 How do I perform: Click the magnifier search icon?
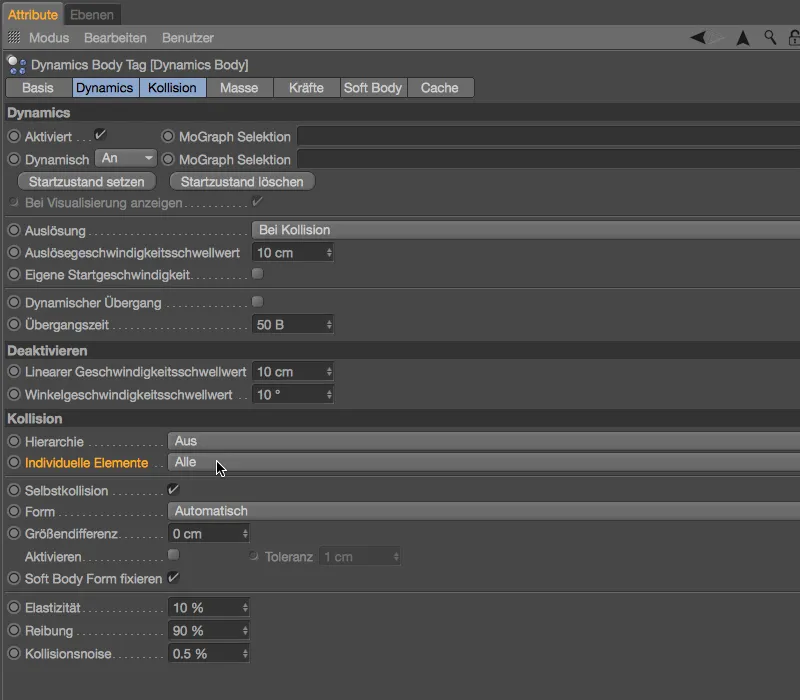click(x=770, y=38)
